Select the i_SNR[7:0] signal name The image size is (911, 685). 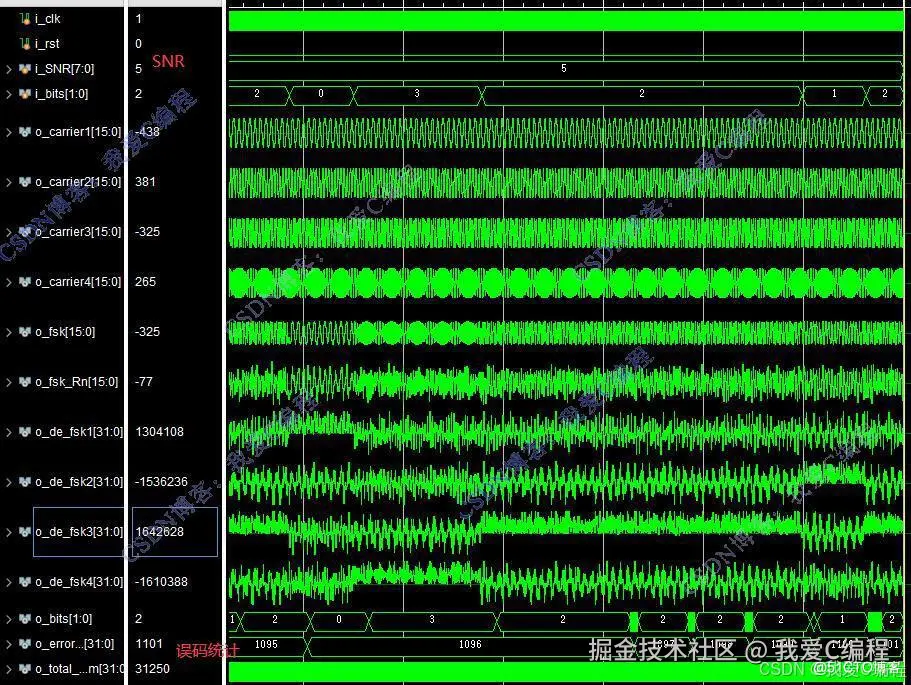pos(64,69)
